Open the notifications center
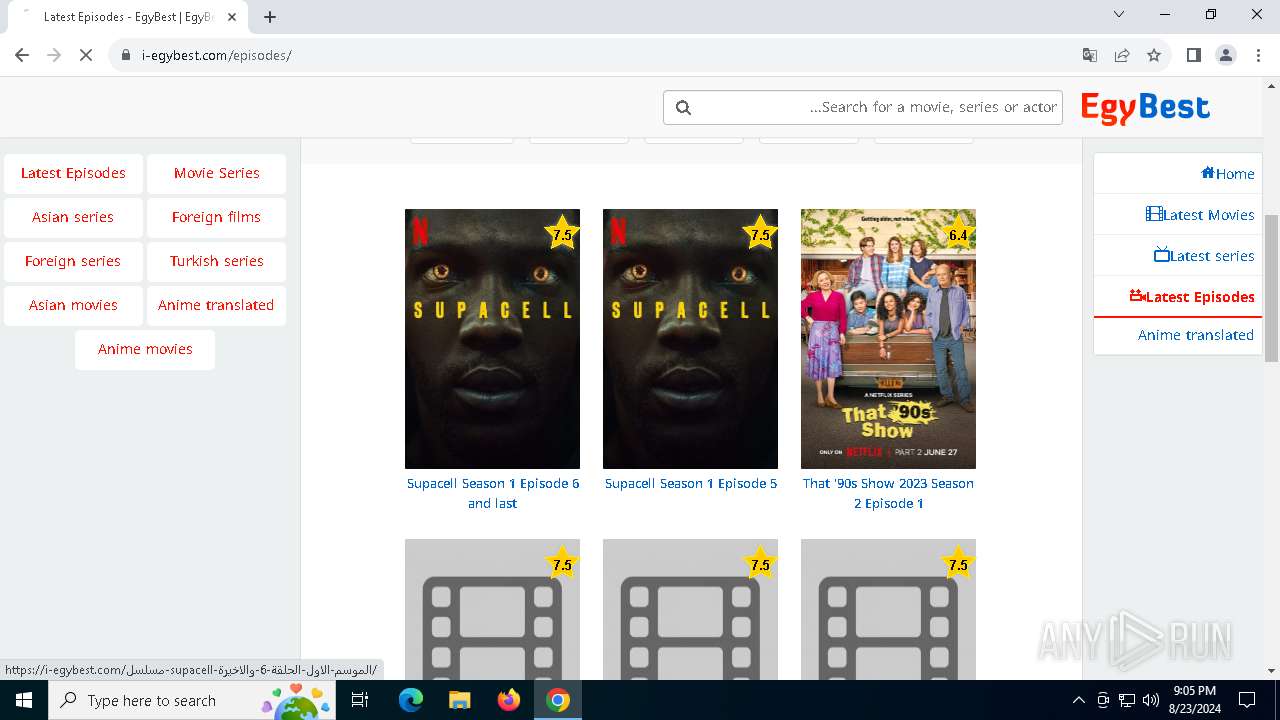Viewport: 1280px width, 720px height. coord(1247,700)
